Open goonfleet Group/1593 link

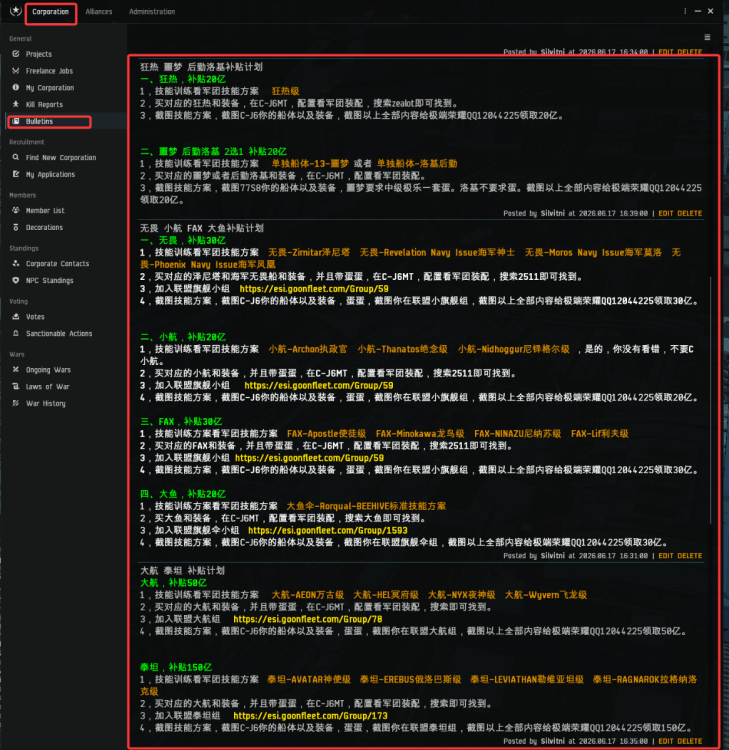tap(328, 530)
